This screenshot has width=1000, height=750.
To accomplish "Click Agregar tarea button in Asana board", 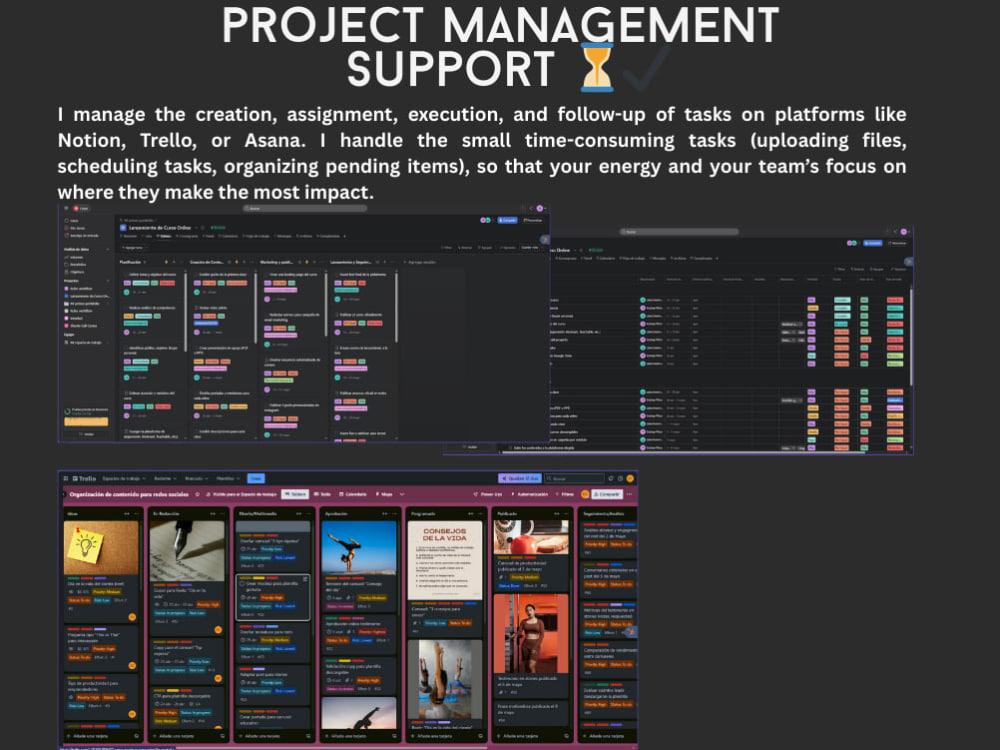I will coord(132,247).
